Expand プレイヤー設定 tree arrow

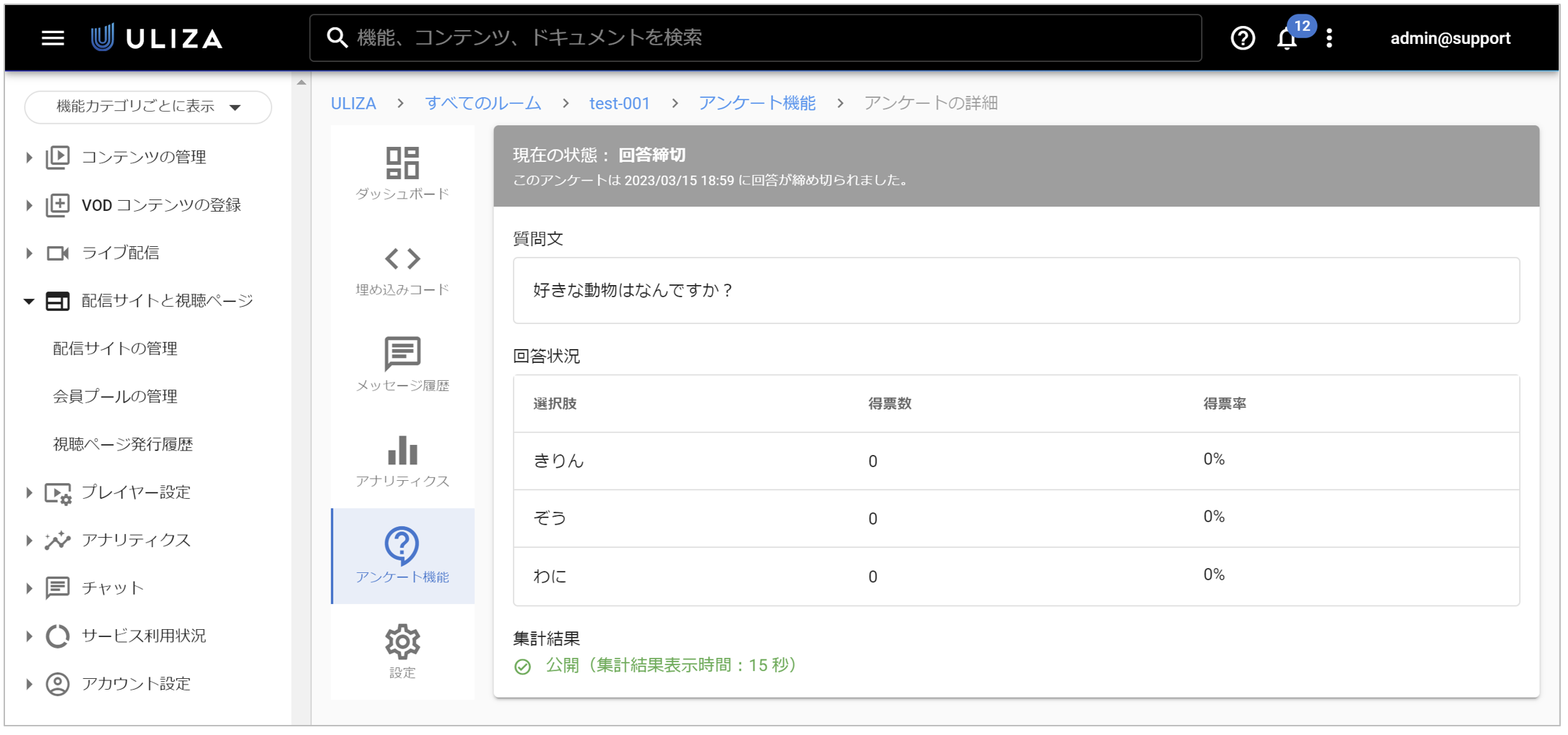(x=29, y=492)
